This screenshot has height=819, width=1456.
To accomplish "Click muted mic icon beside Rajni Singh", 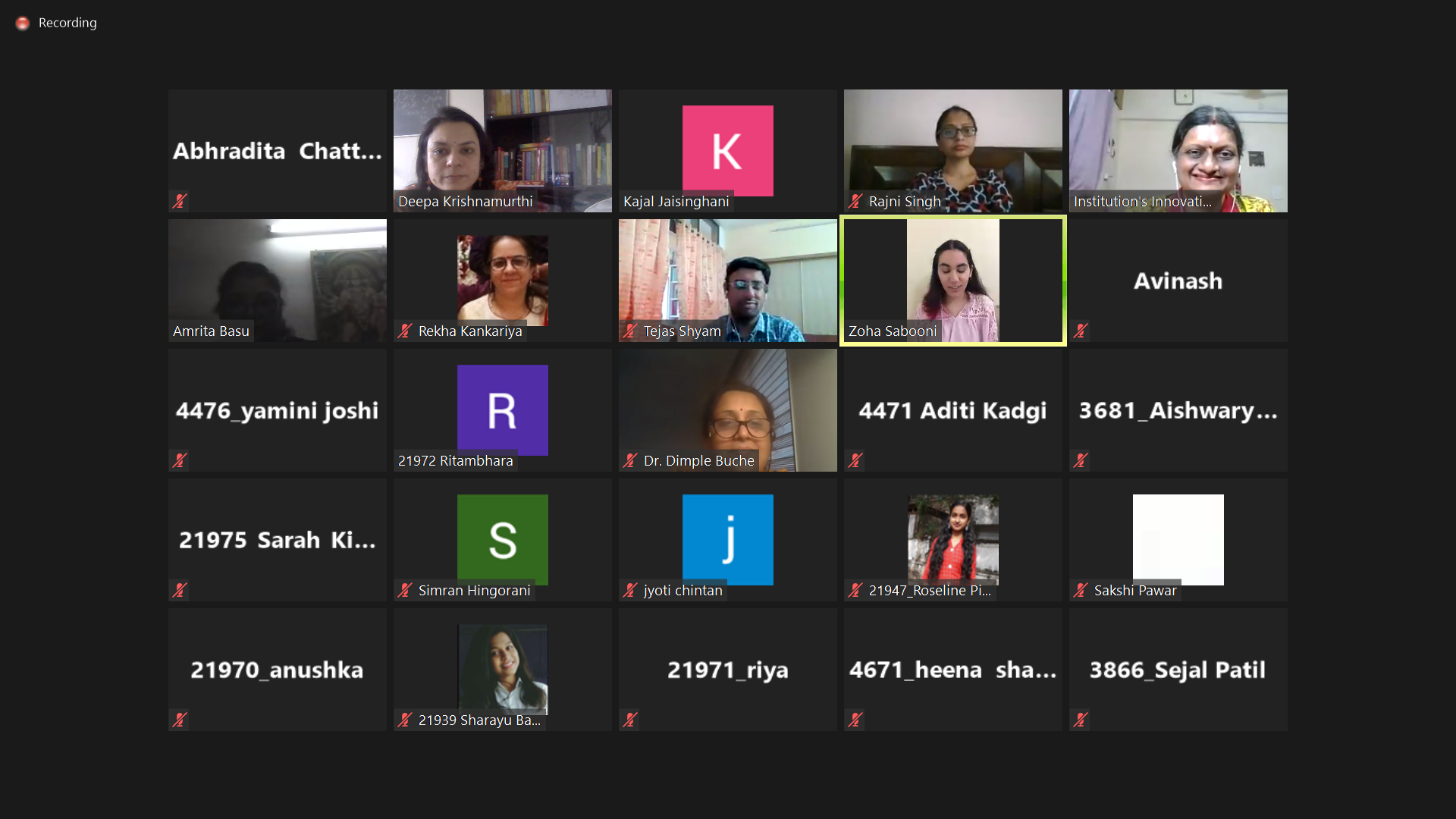I will click(x=855, y=201).
